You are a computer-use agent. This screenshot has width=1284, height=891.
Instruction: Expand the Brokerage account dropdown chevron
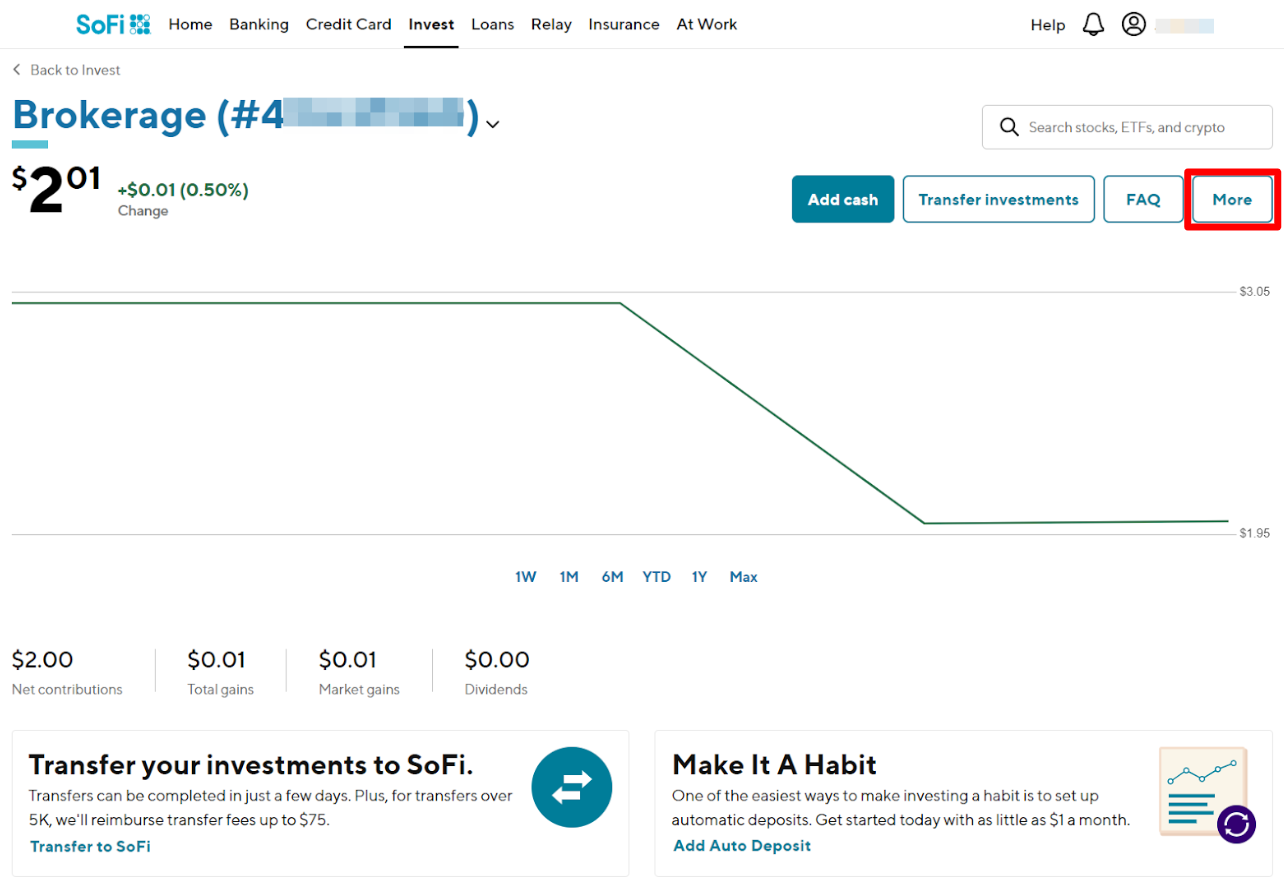pyautogui.click(x=492, y=124)
